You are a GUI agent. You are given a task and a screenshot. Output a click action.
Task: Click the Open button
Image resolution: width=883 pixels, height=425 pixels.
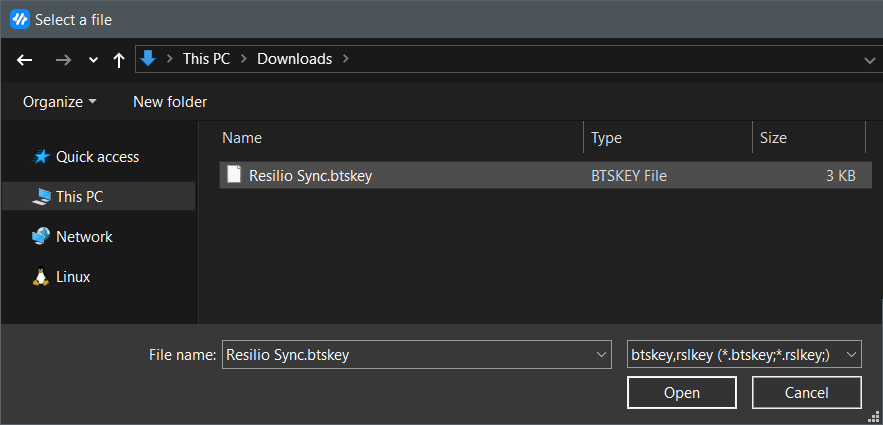tap(681, 392)
